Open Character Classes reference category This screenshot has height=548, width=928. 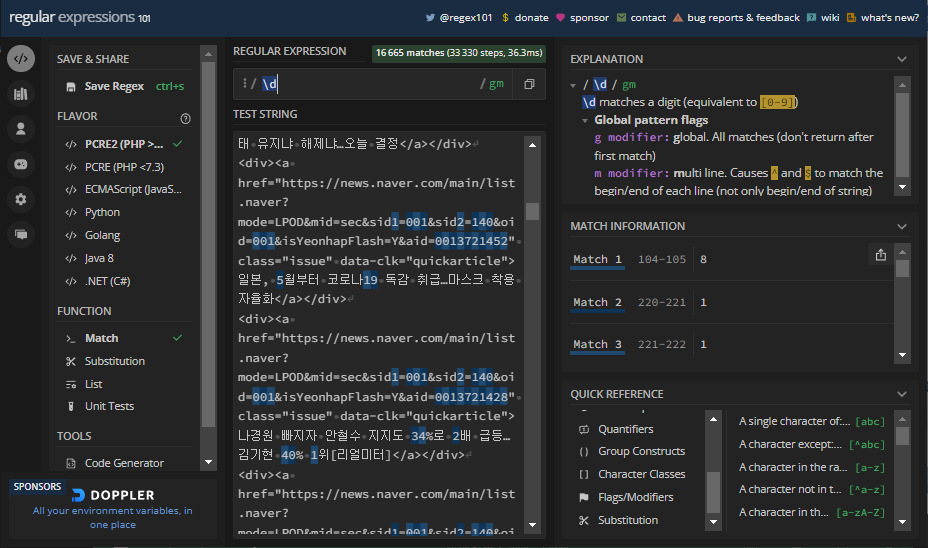click(642, 475)
